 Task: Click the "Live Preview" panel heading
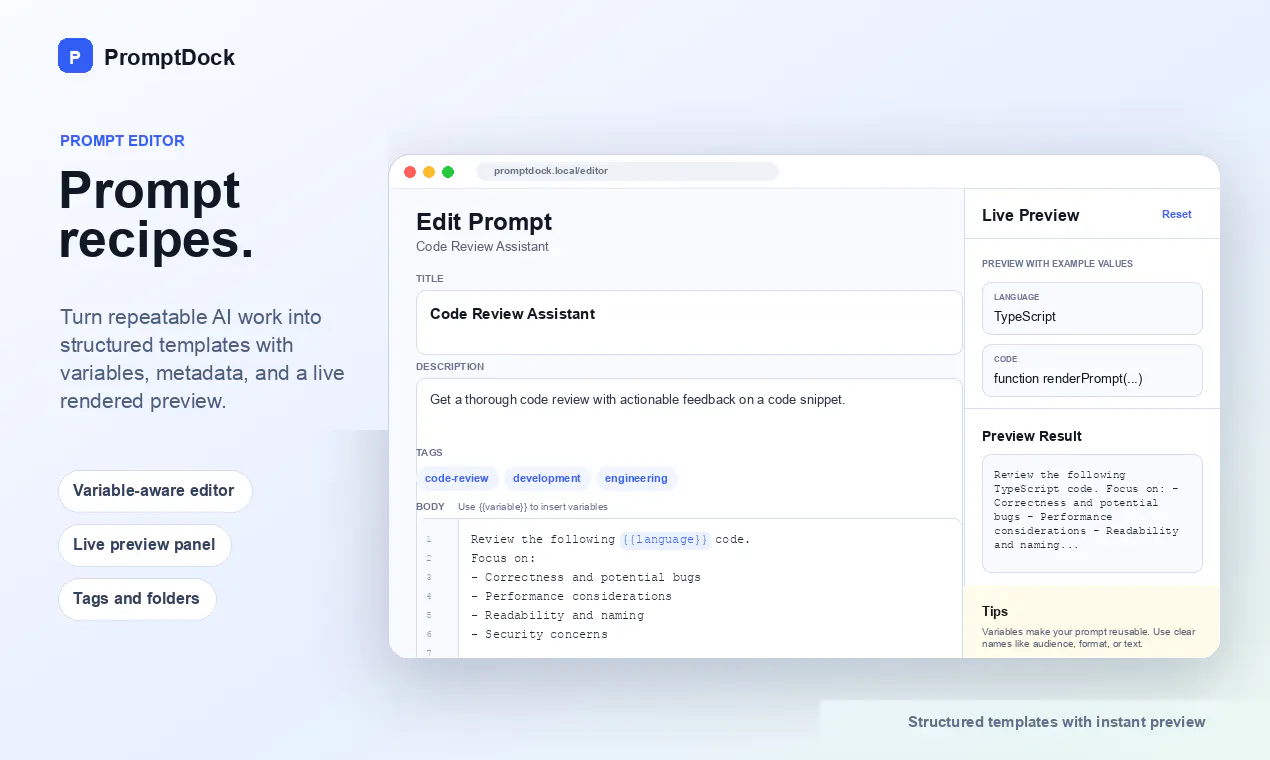(1030, 215)
